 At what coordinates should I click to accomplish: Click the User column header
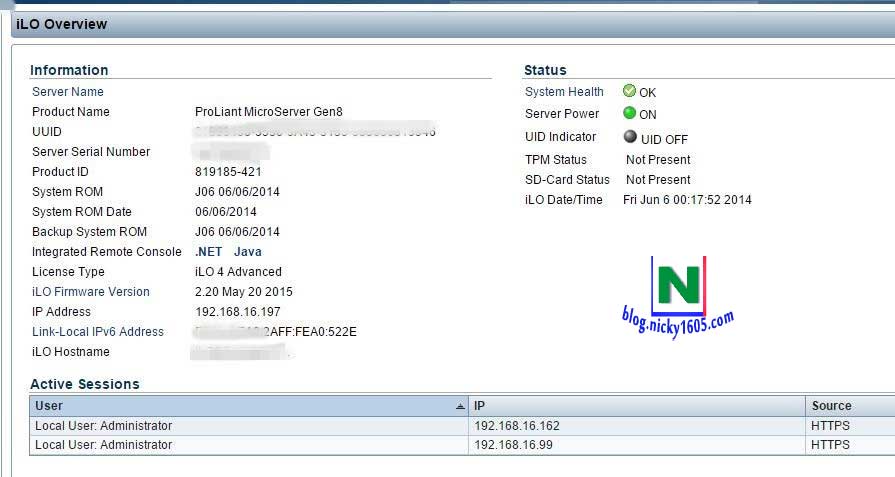click(x=249, y=406)
